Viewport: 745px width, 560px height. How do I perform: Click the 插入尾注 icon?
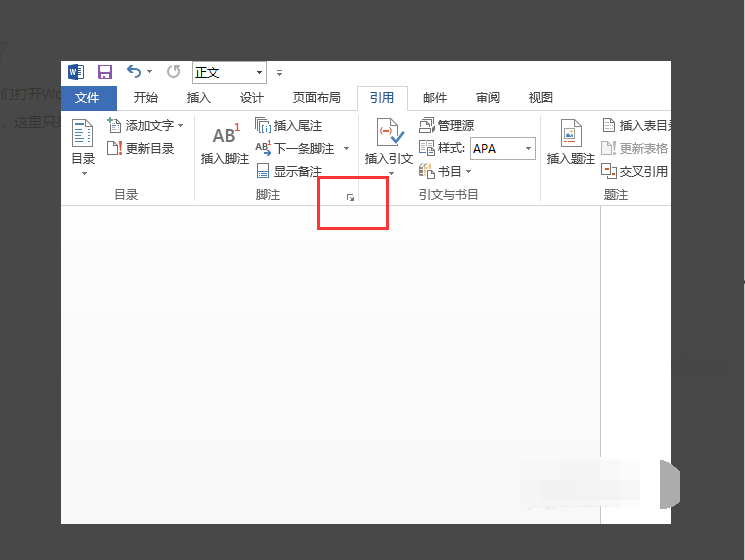(263, 125)
